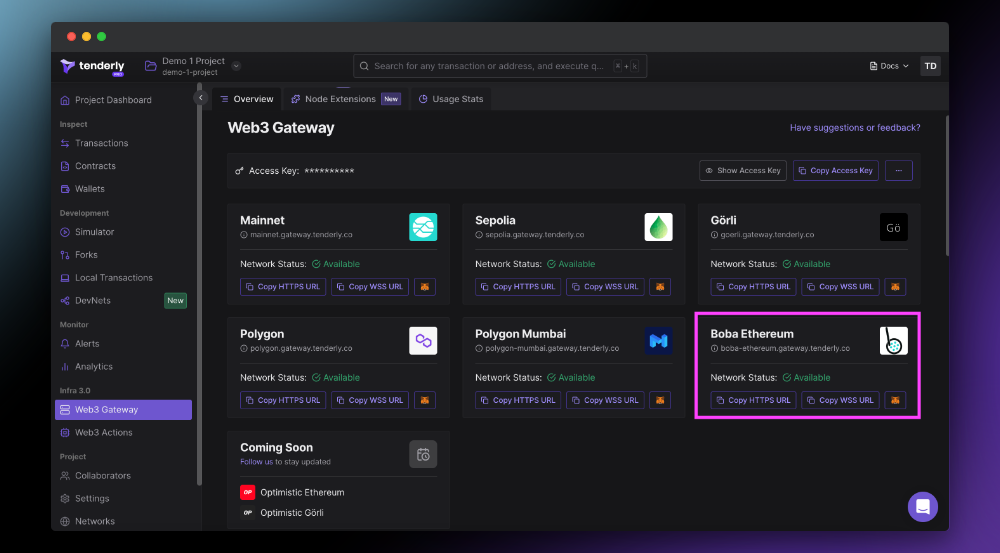The height and width of the screenshot is (553, 1000).
Task: Click the MetaMask fox icon on Mainnet card
Action: pyautogui.click(x=424, y=287)
